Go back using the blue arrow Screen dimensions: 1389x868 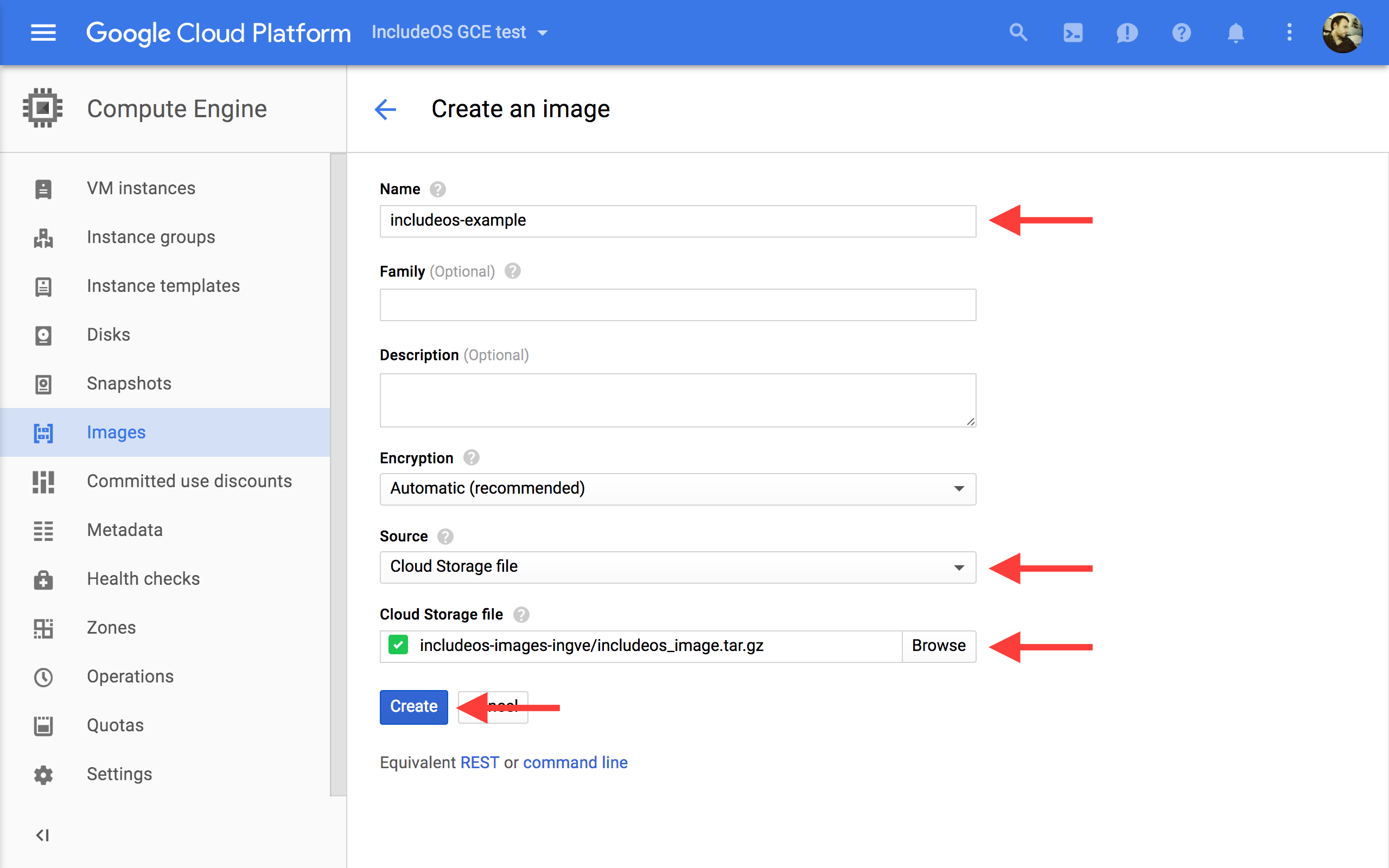coord(385,109)
